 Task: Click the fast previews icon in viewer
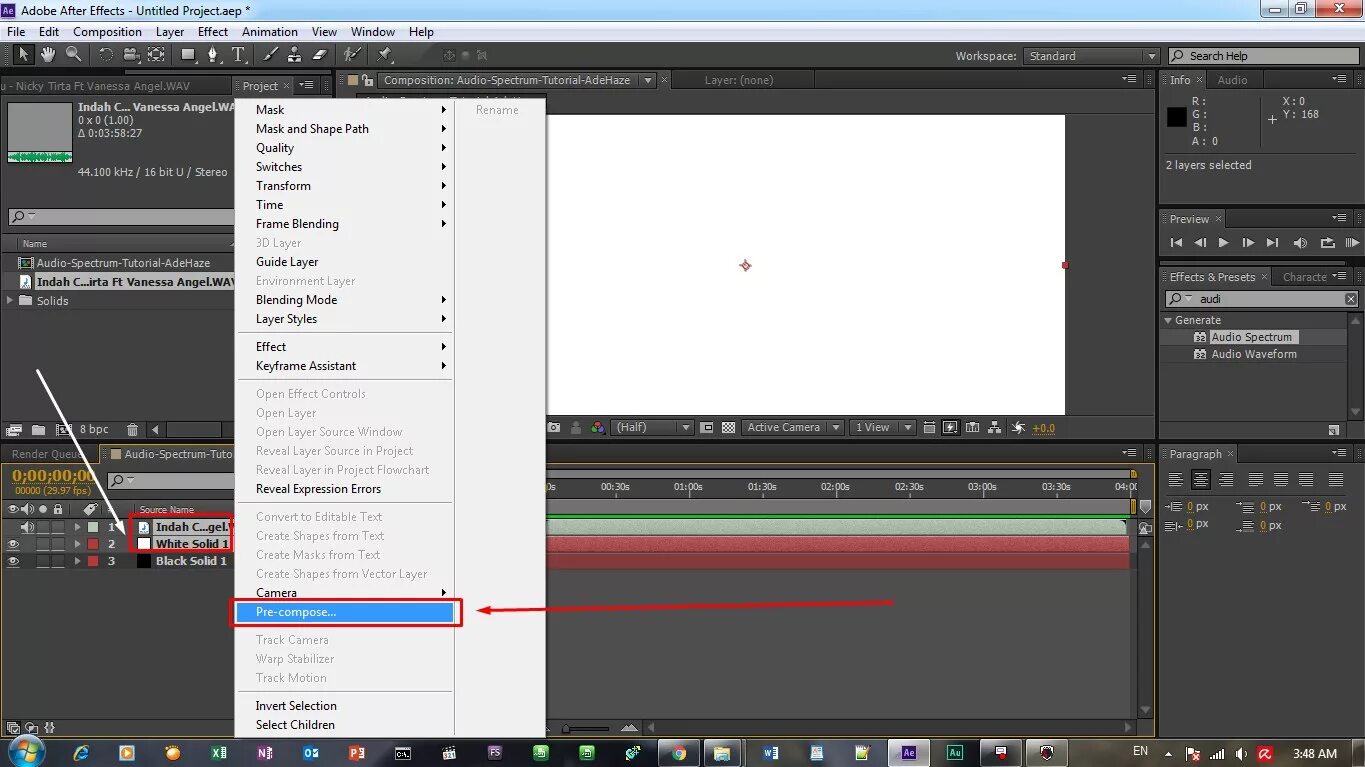point(951,427)
